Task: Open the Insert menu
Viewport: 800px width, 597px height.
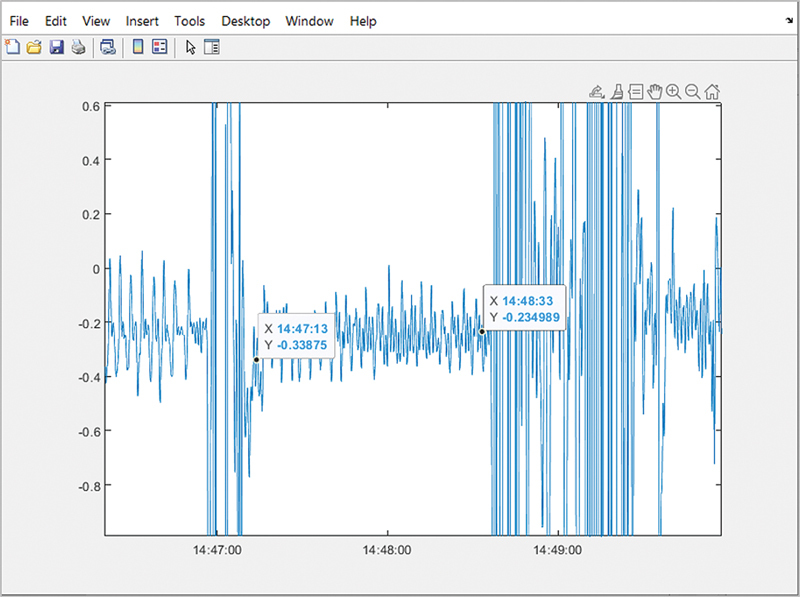Action: pyautogui.click(x=141, y=21)
